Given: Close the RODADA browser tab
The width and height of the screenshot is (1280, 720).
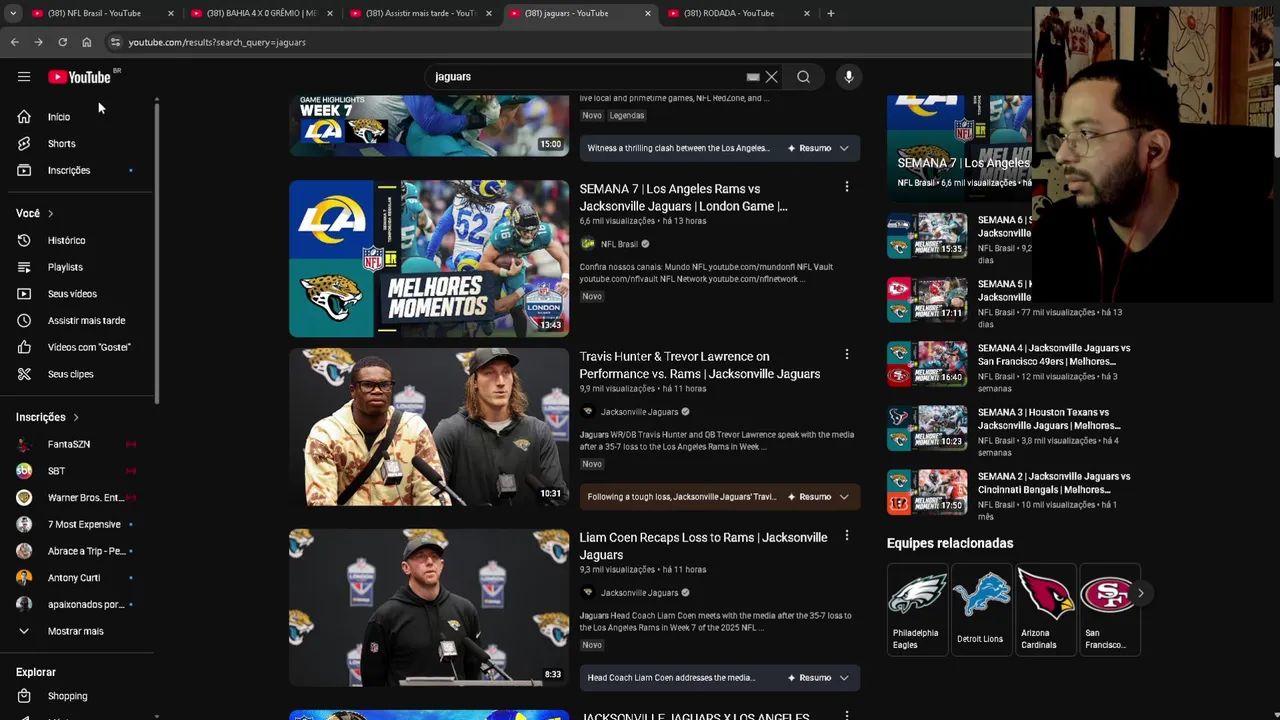Looking at the screenshot, I should [x=806, y=13].
